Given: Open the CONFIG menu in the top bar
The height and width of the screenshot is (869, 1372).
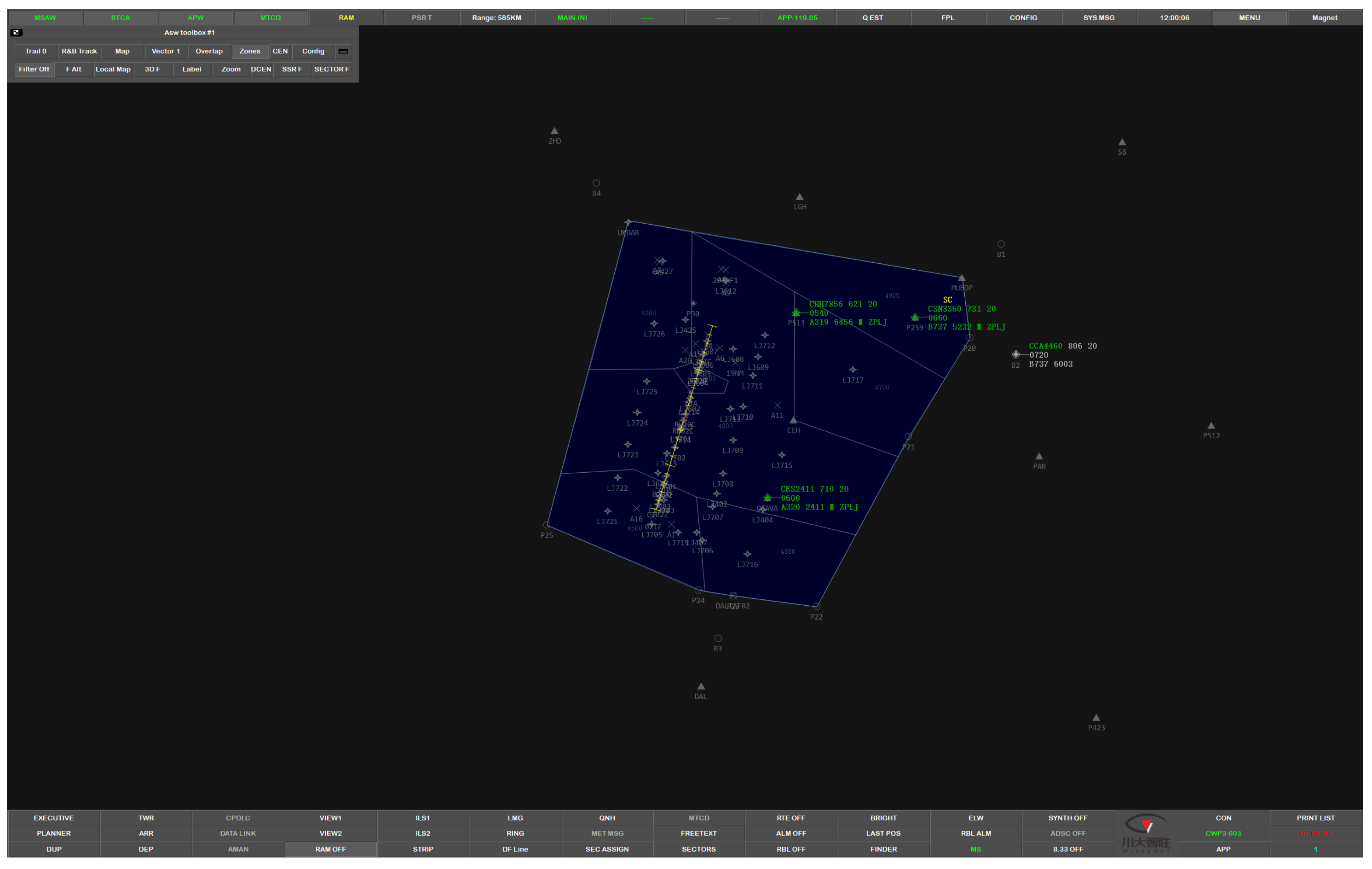Looking at the screenshot, I should coord(1023,17).
